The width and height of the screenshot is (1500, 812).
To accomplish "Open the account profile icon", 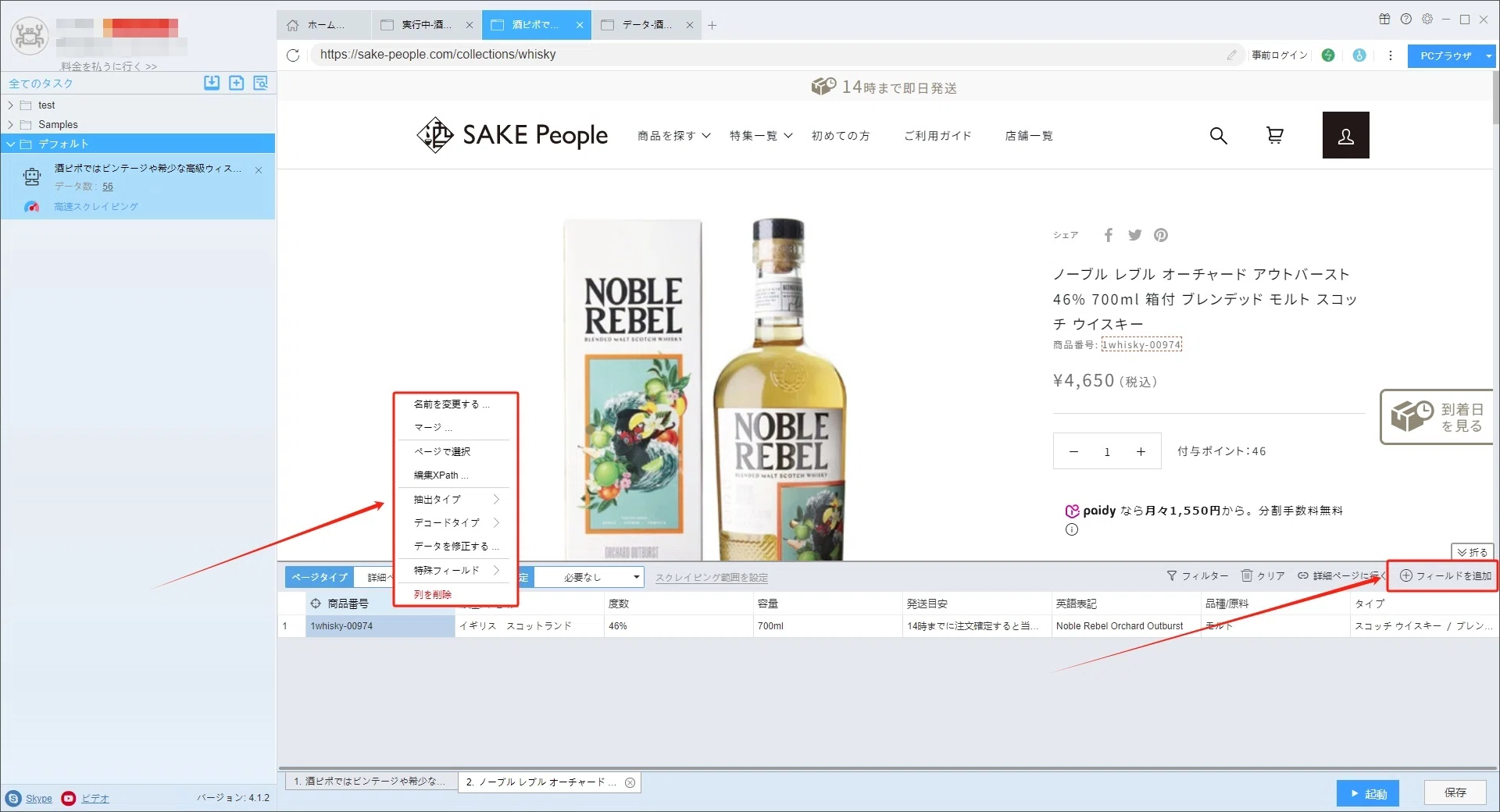I will pos(1345,135).
